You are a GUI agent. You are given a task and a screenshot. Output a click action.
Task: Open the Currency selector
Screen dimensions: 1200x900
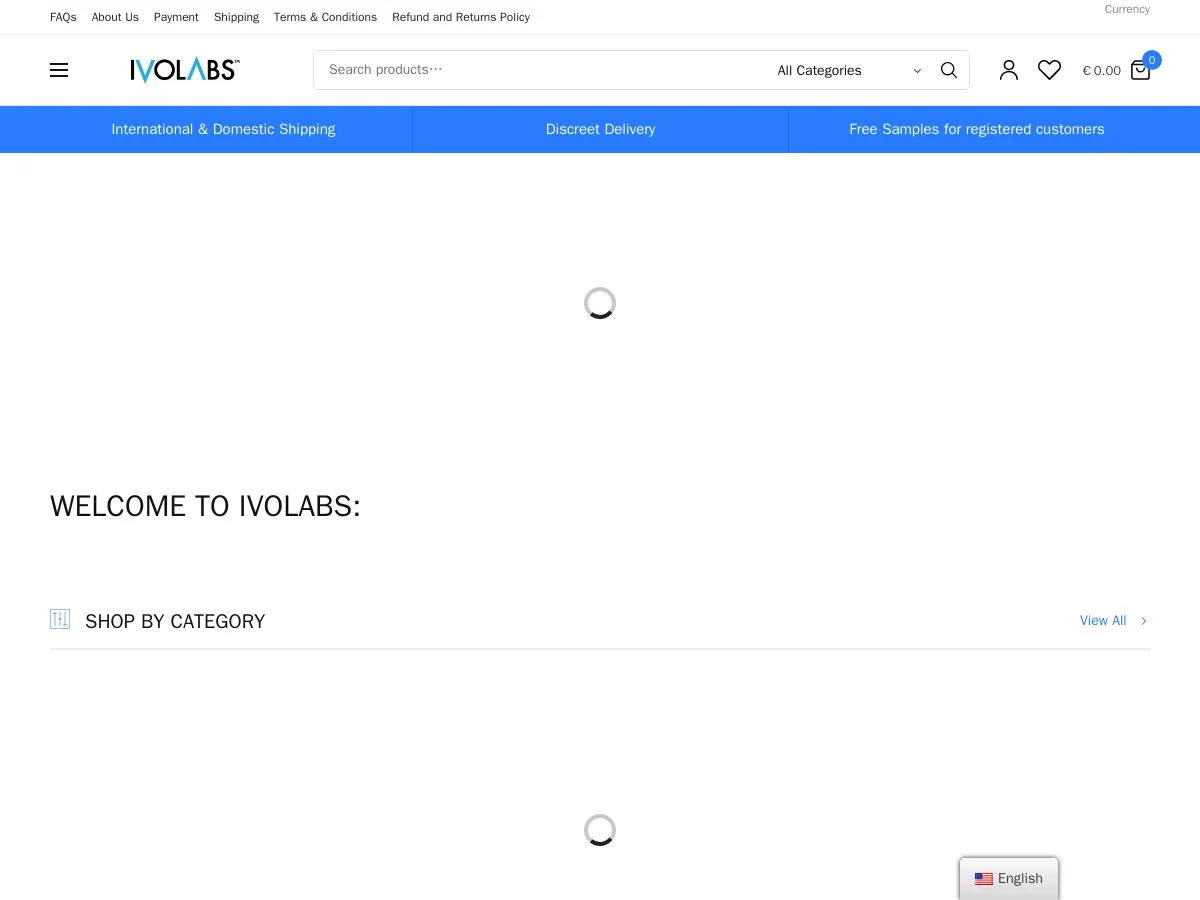[1127, 9]
